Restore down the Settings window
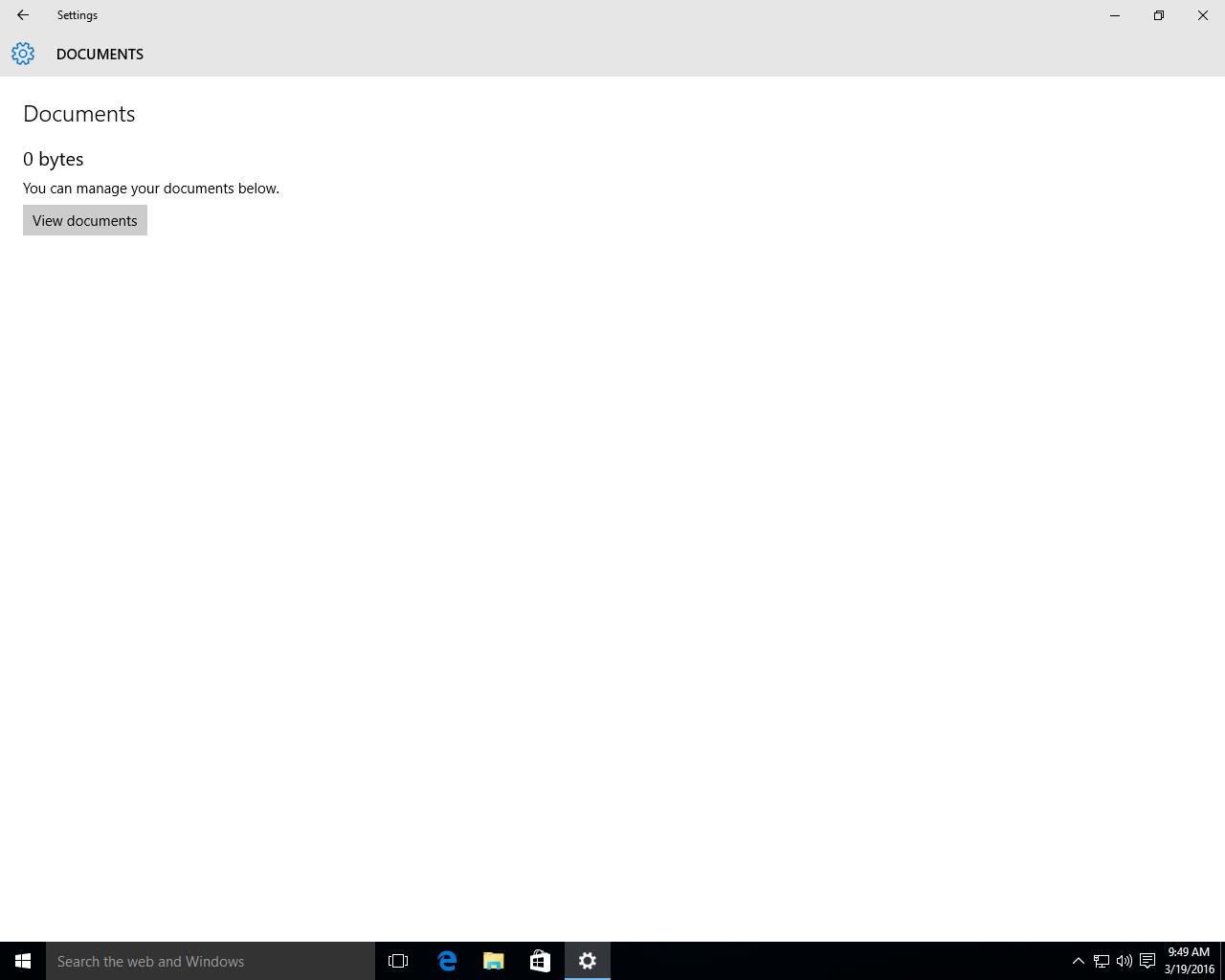The width and height of the screenshot is (1225, 980). 1159,15
